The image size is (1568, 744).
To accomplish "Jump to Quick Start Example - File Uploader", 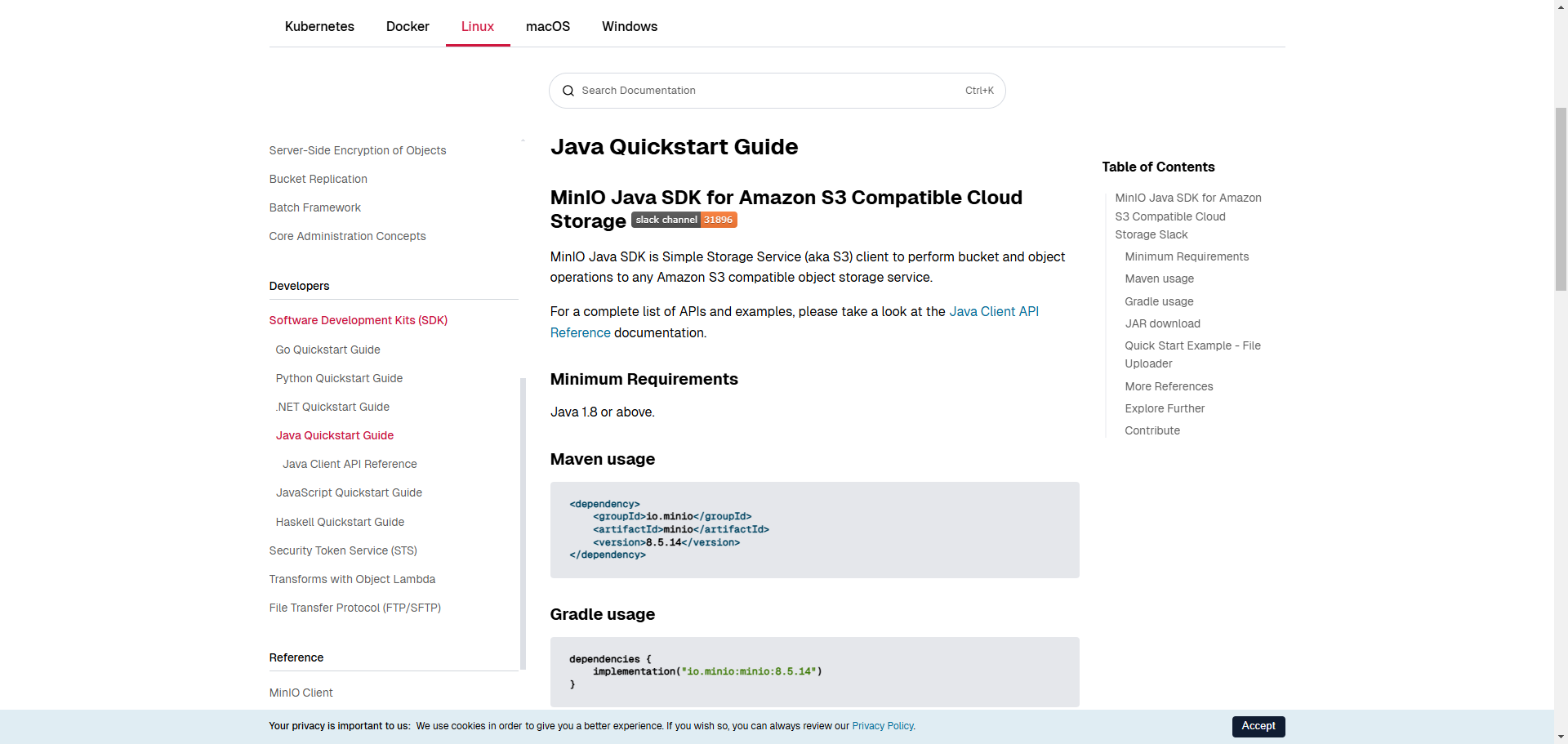I will click(x=1192, y=354).
